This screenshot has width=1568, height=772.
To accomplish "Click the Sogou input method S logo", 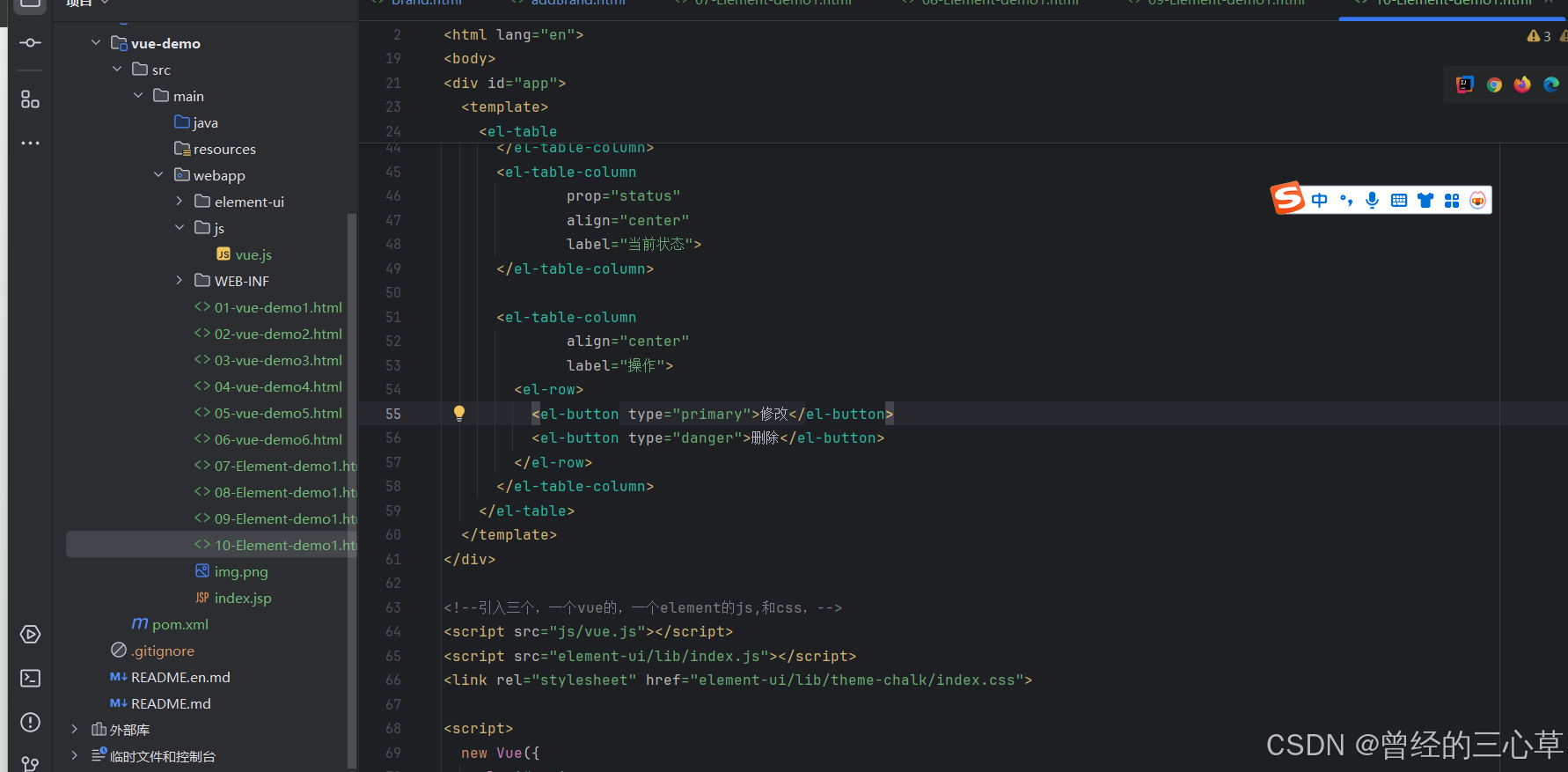I will click(1287, 198).
